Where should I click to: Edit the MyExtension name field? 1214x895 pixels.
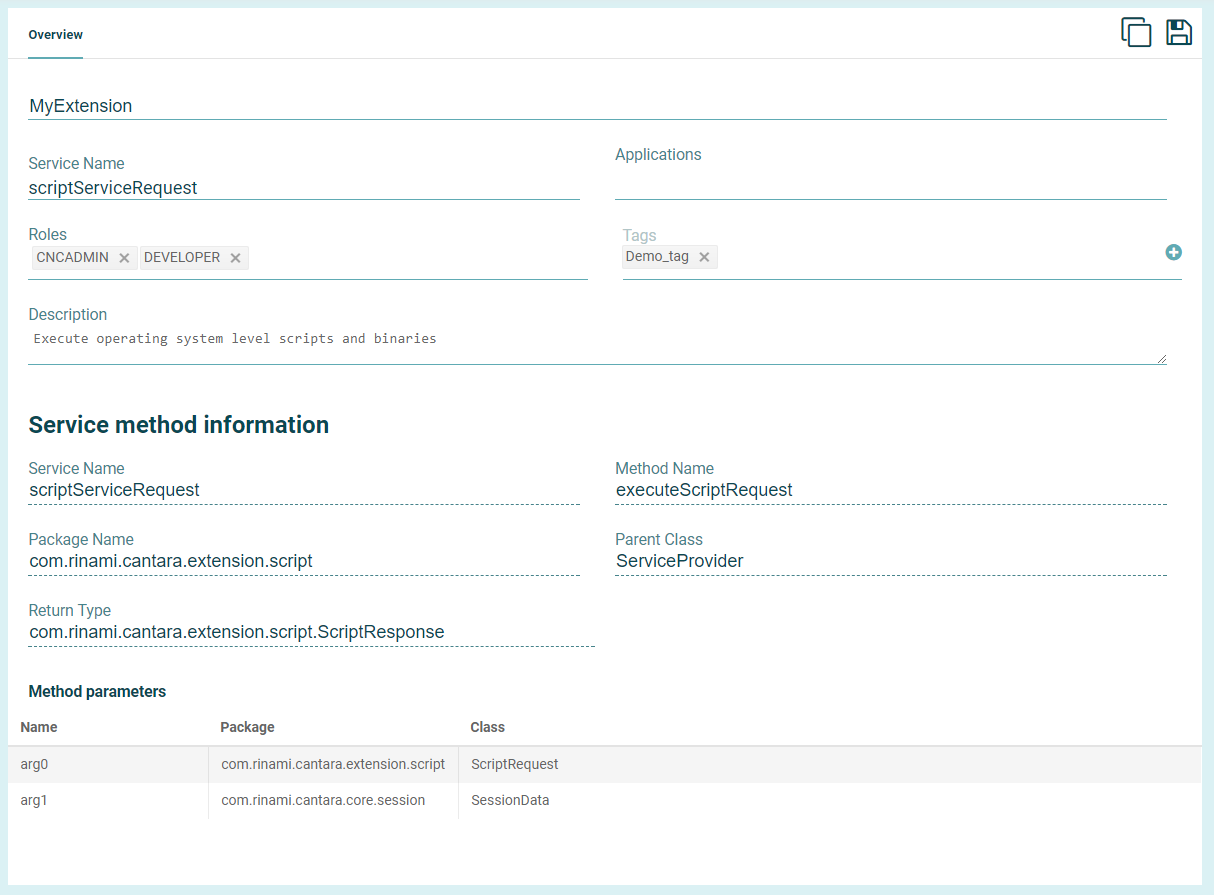tap(596, 106)
